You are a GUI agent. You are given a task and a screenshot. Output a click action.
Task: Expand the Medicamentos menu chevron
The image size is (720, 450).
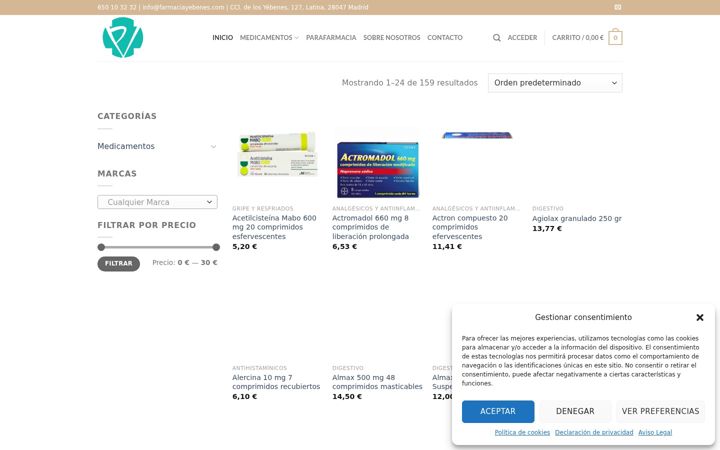coord(296,38)
